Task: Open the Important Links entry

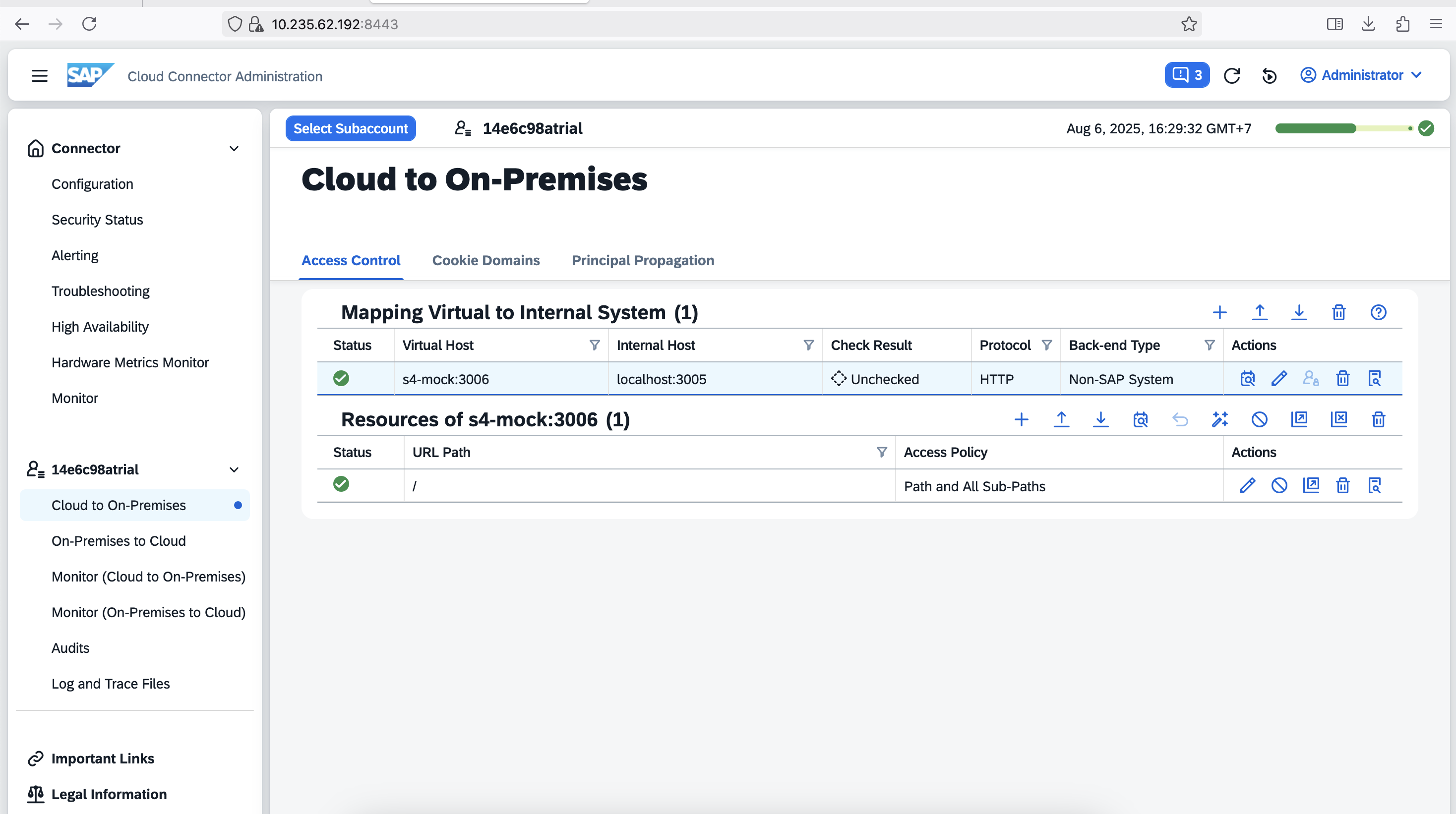Action: 91,758
